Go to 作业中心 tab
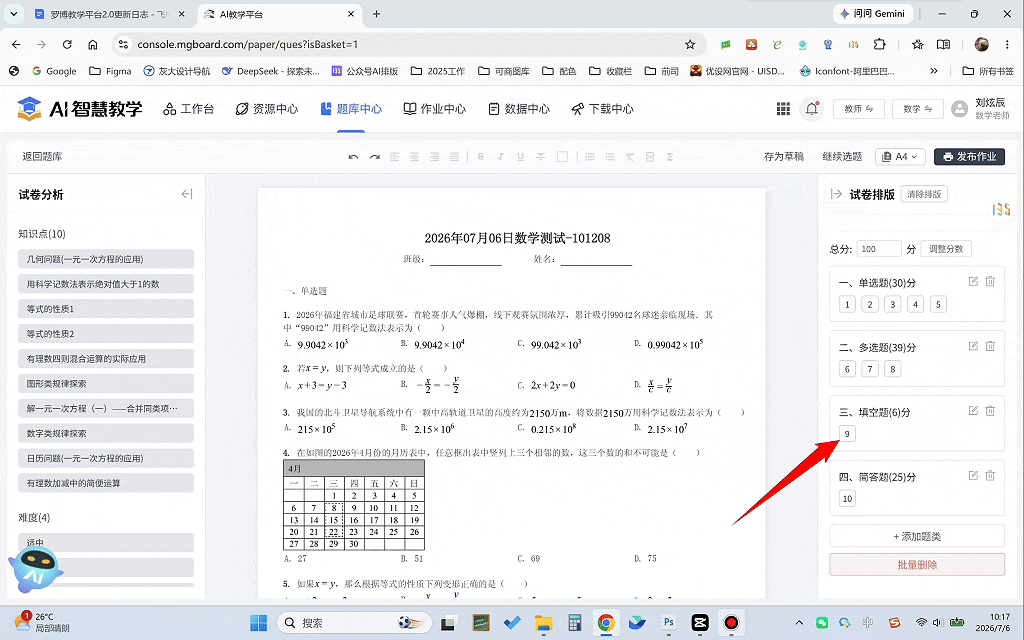1024x640 pixels. point(435,109)
